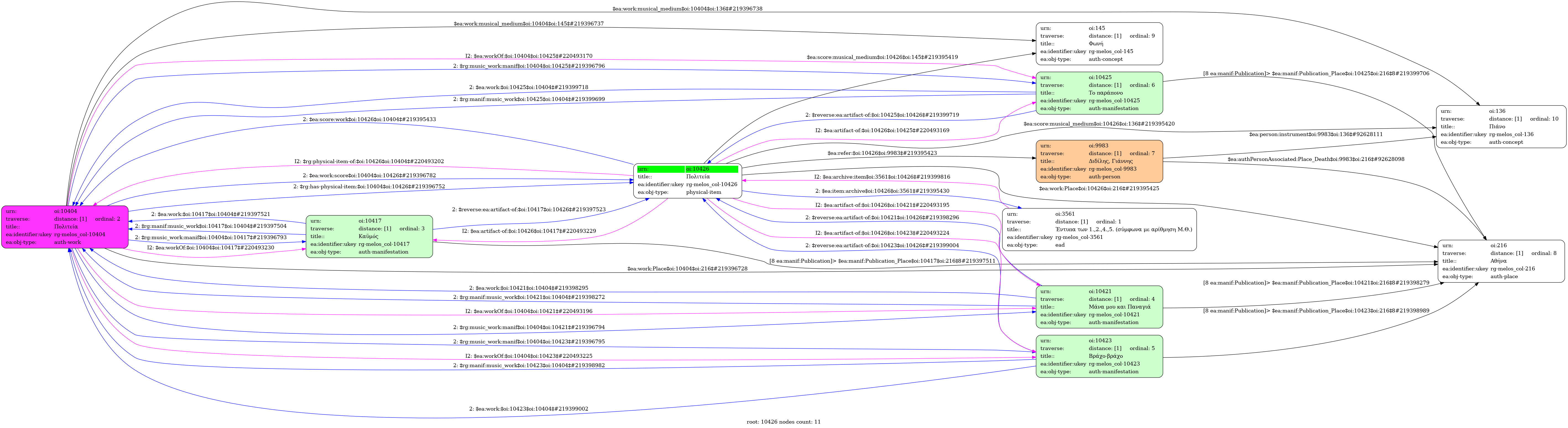Click the oi:10425 Το παράπονο node
Screen dimensions: 1568x428
coord(1099,93)
